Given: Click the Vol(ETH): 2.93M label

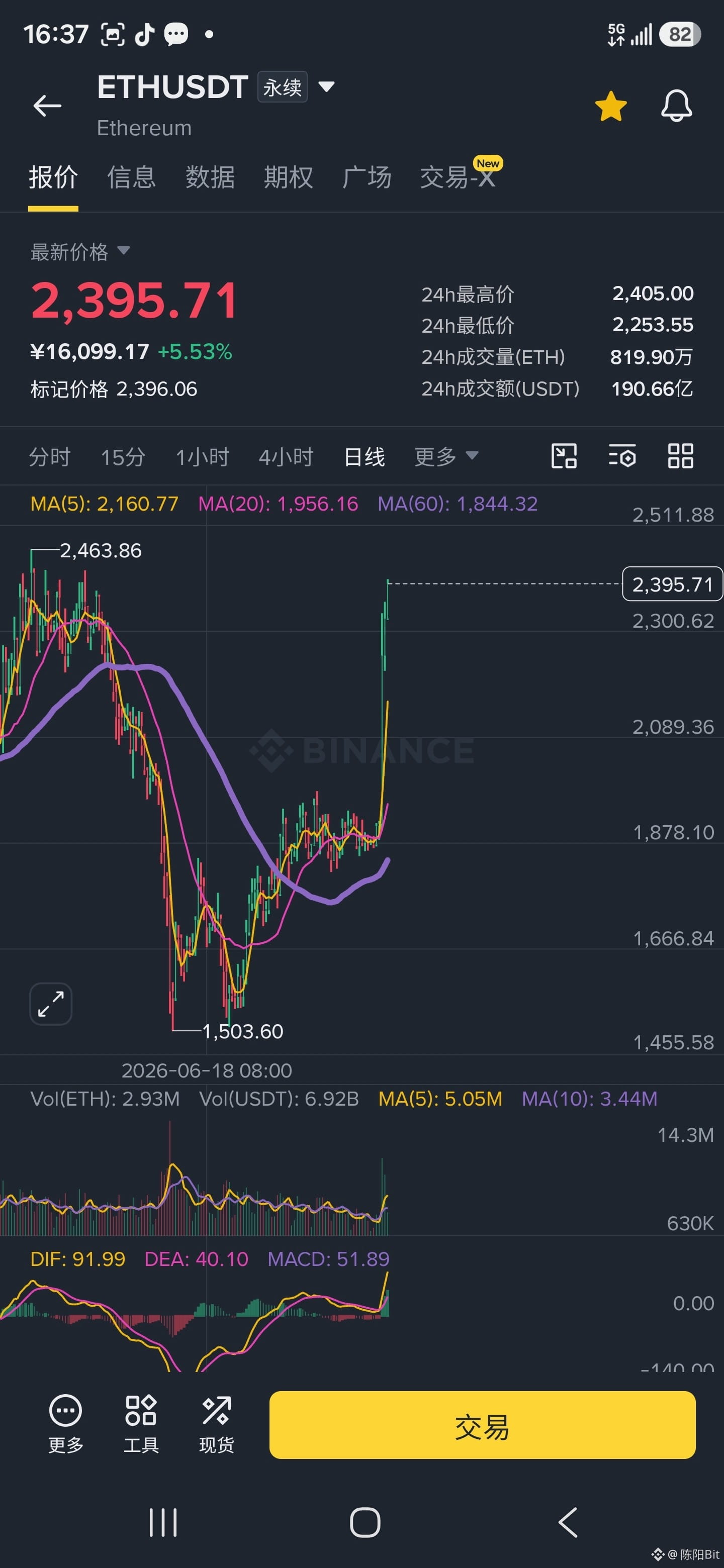Looking at the screenshot, I should (106, 1099).
